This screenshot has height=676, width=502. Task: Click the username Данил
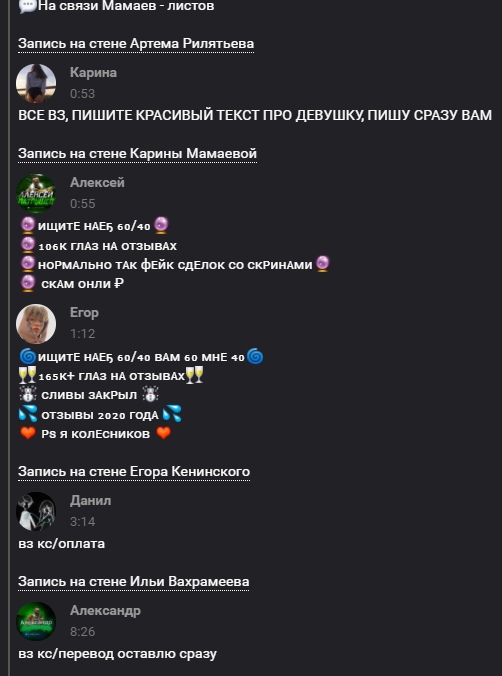coord(90,501)
